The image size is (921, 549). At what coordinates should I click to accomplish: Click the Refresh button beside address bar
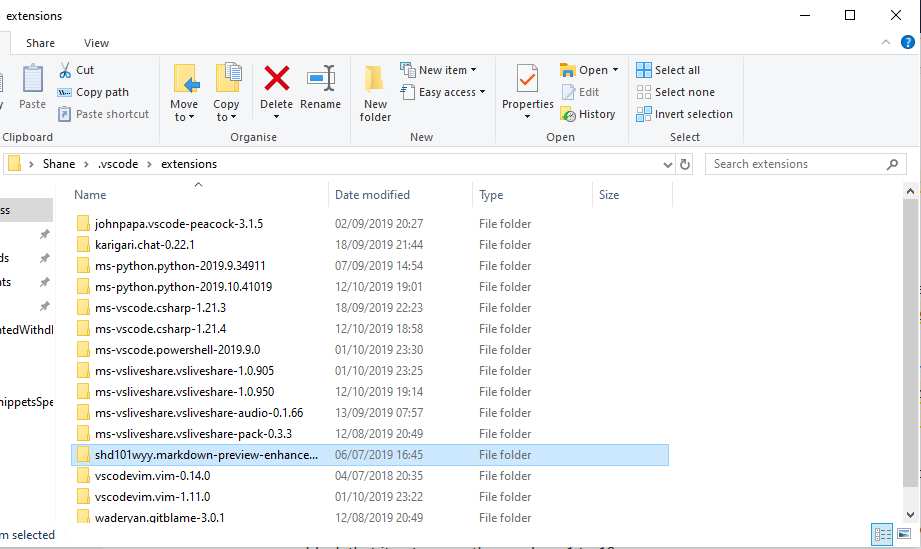(x=685, y=164)
